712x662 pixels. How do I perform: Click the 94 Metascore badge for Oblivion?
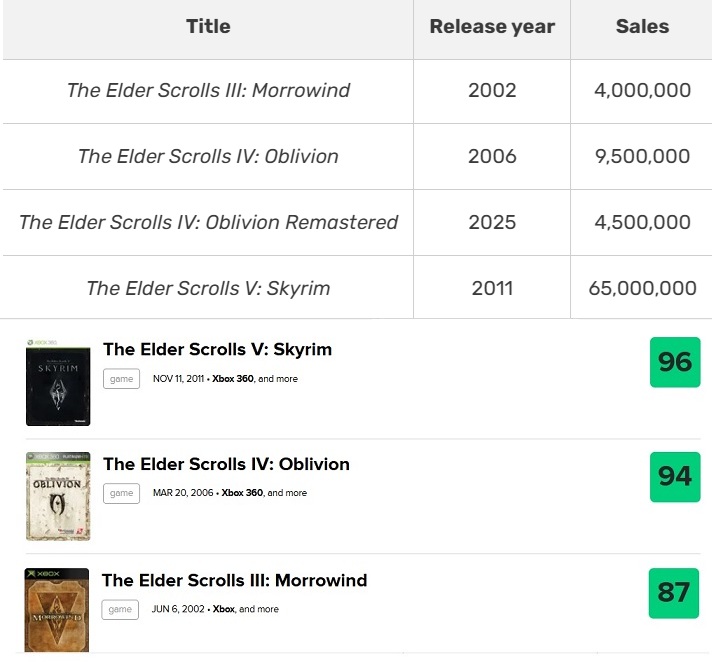coord(675,477)
